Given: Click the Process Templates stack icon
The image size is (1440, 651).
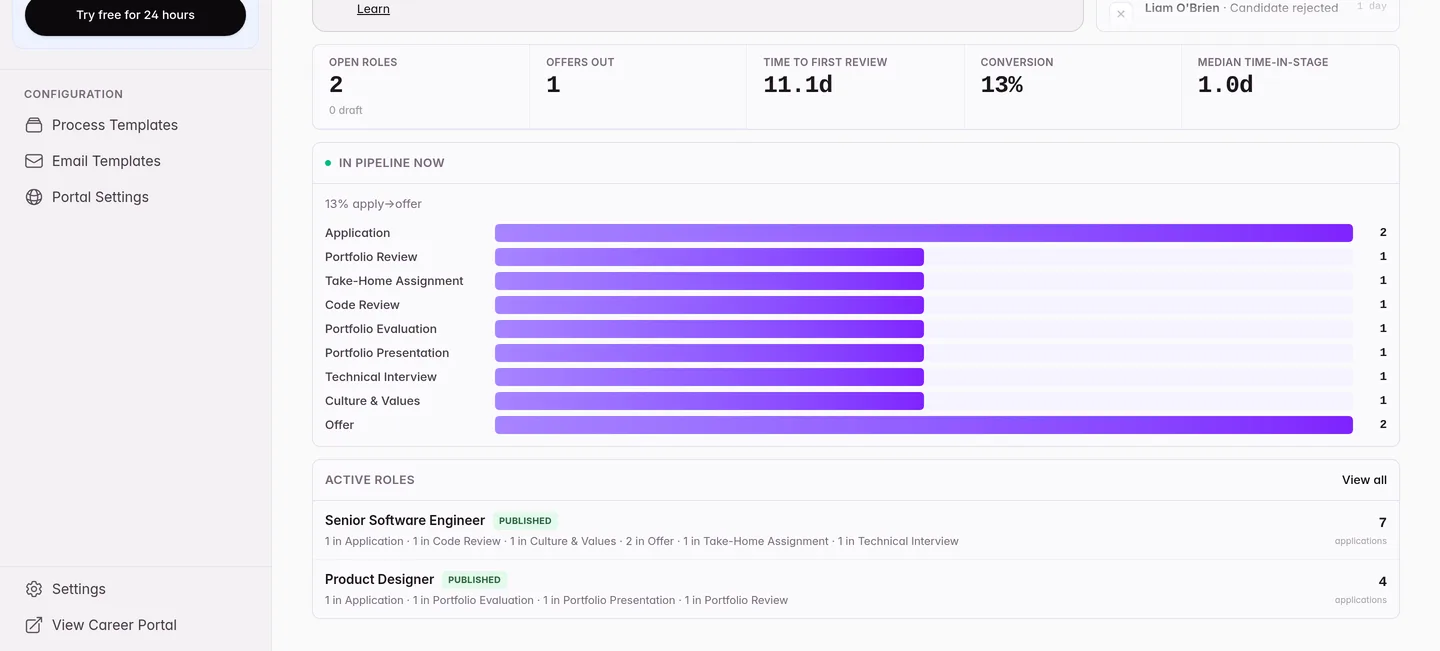Looking at the screenshot, I should click(34, 125).
